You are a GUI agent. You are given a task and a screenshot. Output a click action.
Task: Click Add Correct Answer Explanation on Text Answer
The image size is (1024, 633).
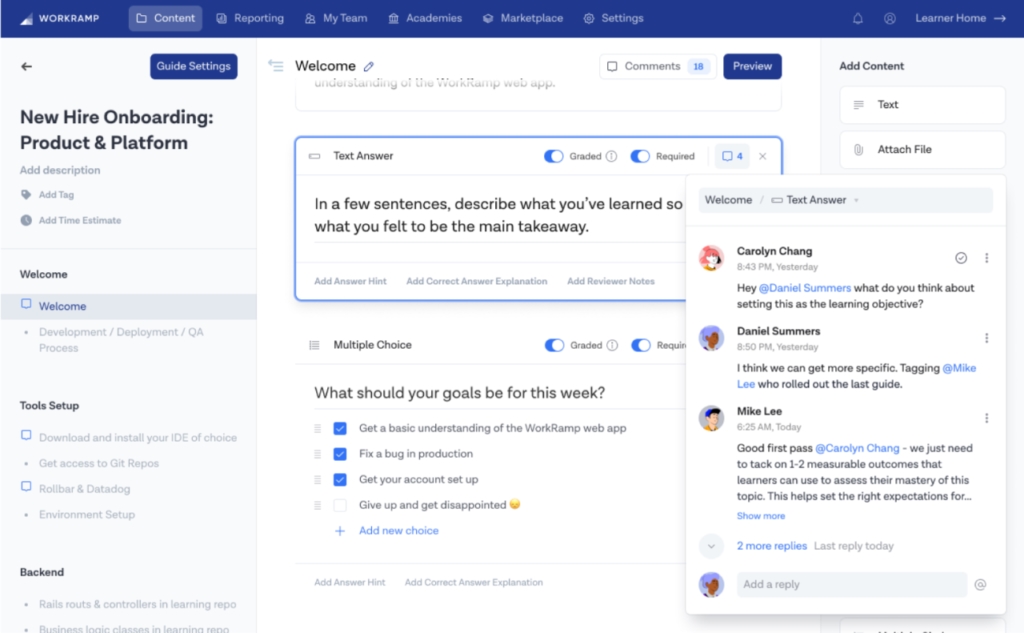click(x=477, y=281)
